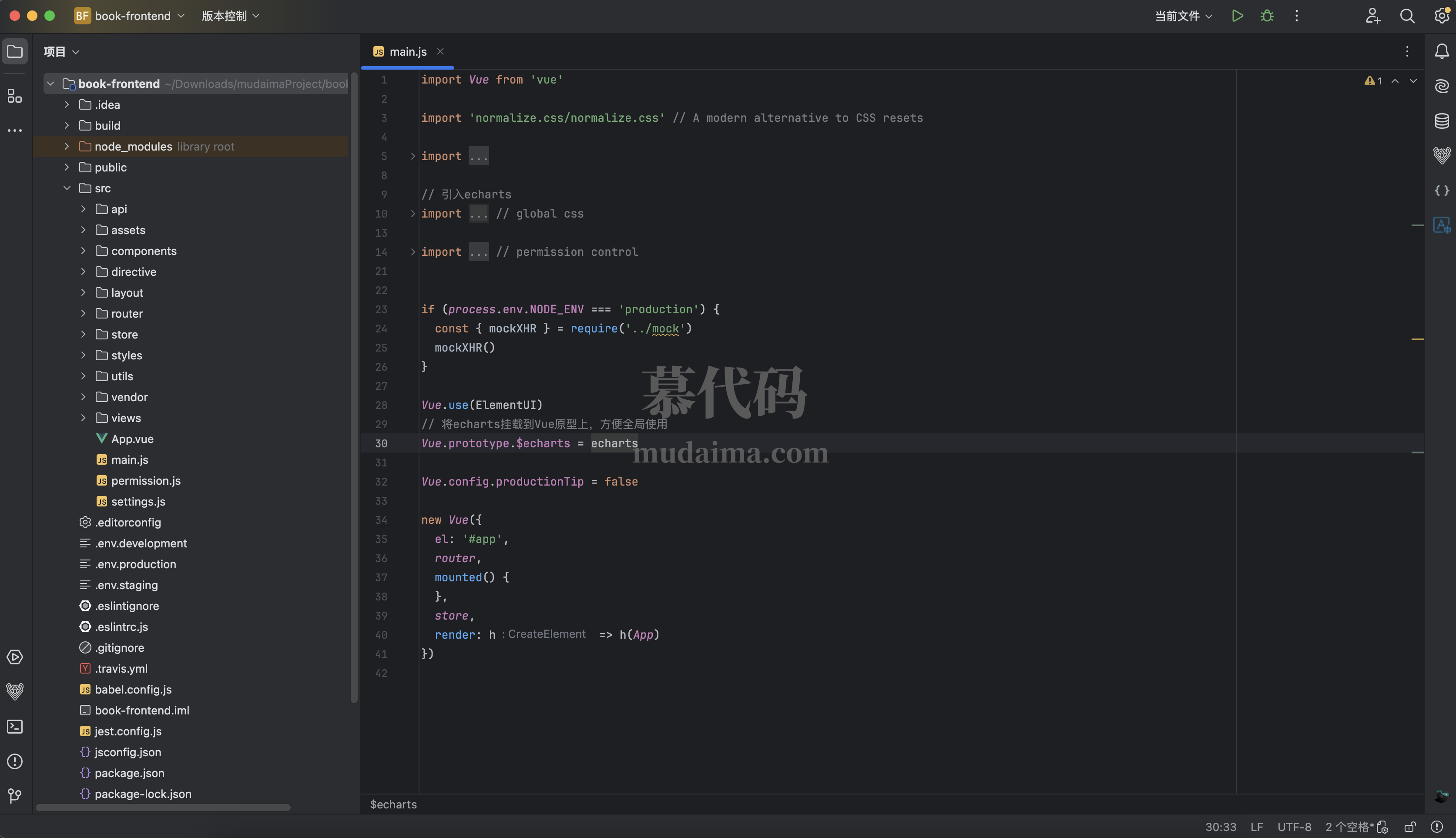Open the Problems tool window icon

[15, 761]
